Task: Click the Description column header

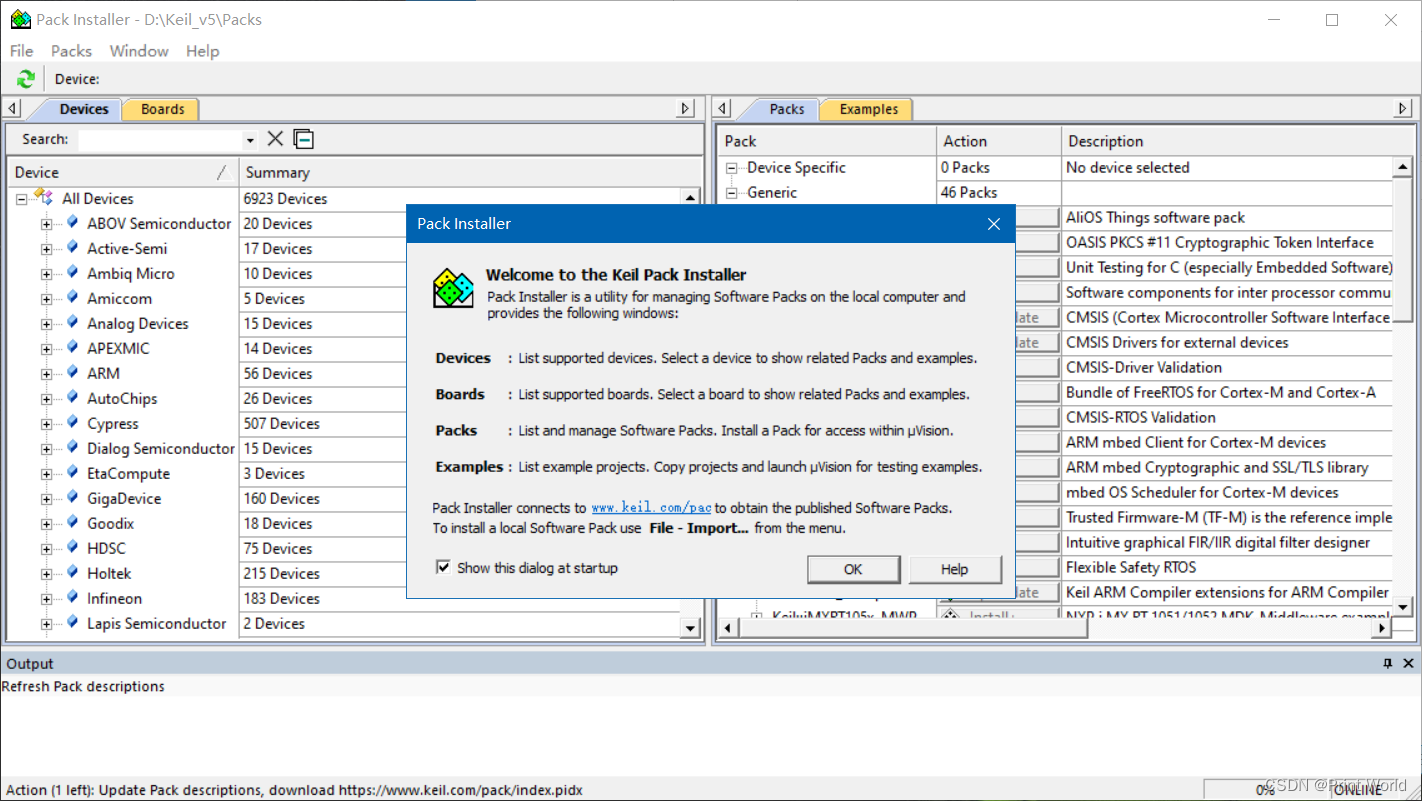Action: coord(1237,141)
